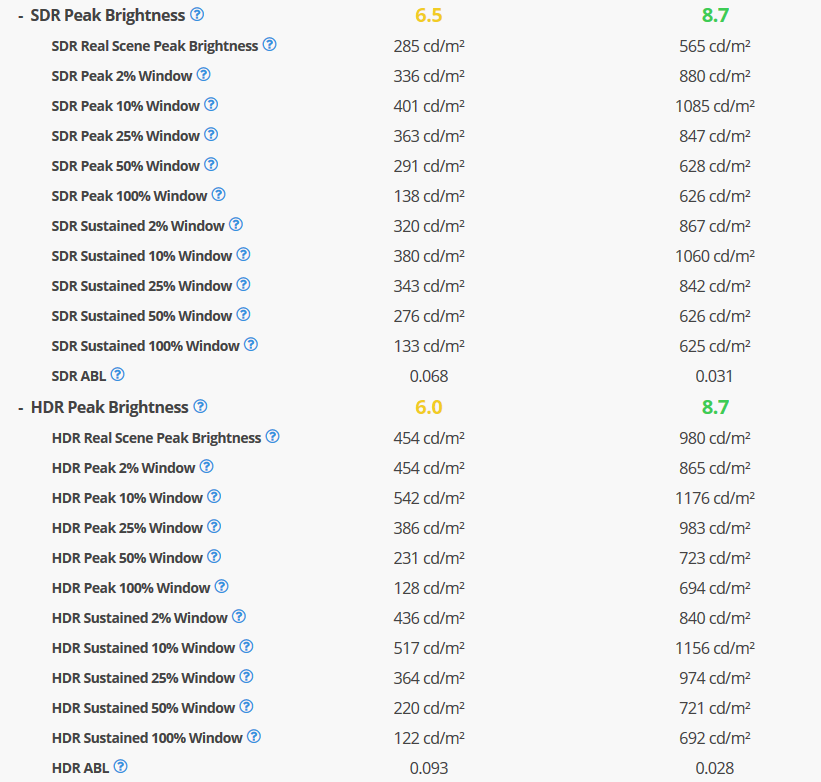Show info for HDR Peak 25% Window
821x782 pixels.
(x=214, y=527)
